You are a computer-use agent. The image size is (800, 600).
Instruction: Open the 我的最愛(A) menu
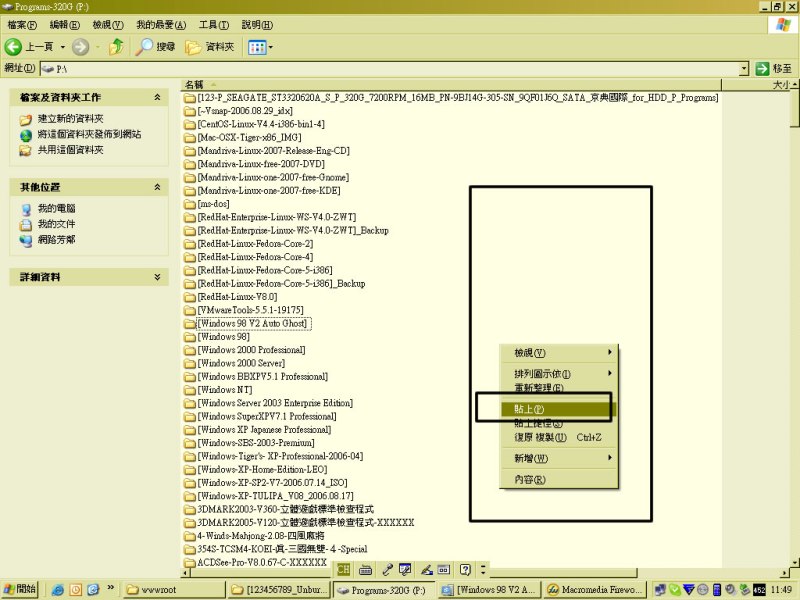coord(161,24)
